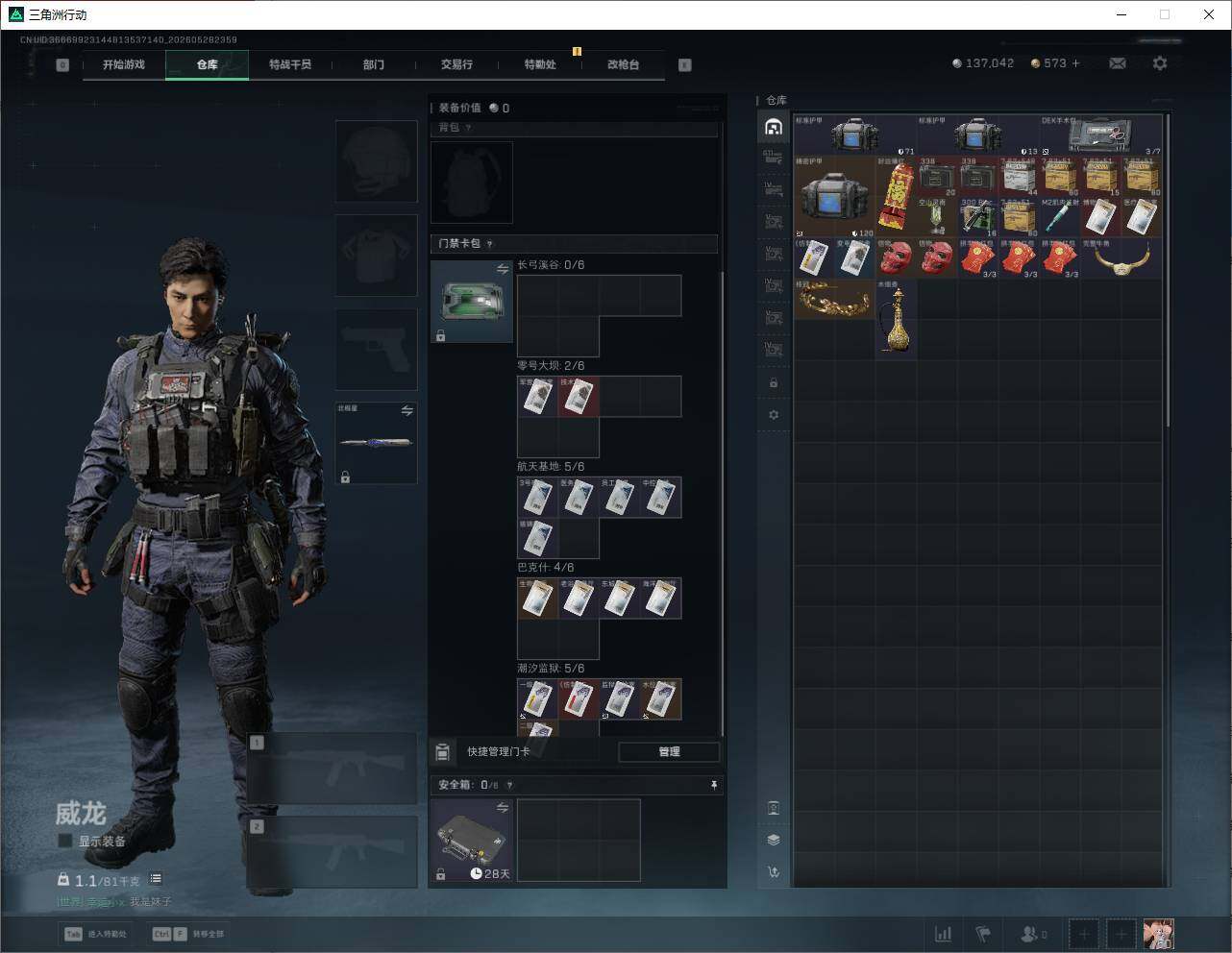Click the flag icon in bottom bar
The height and width of the screenshot is (953, 1232).
tap(983, 934)
